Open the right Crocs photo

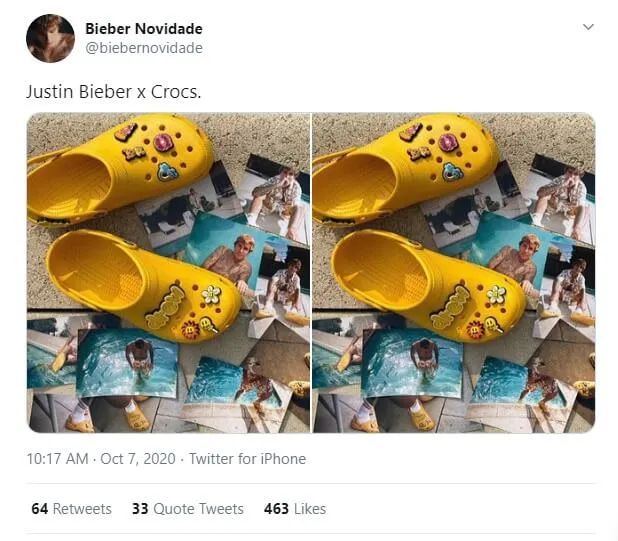(454, 272)
